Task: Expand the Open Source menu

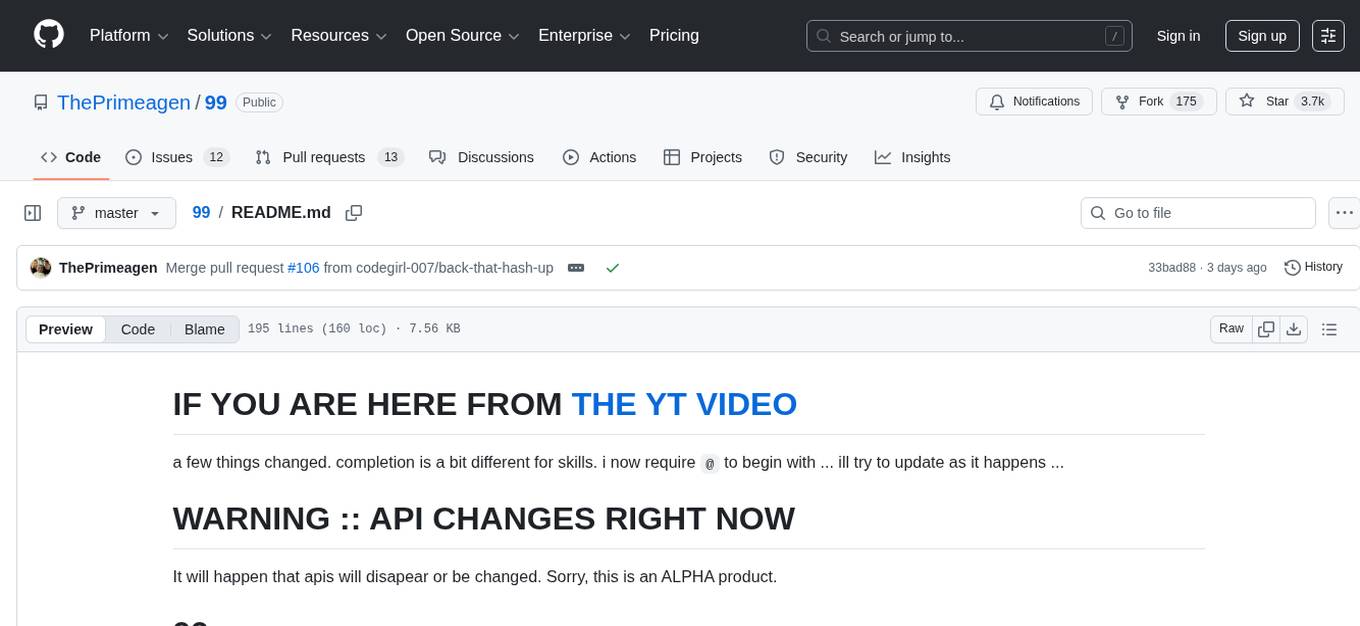Action: (x=462, y=36)
